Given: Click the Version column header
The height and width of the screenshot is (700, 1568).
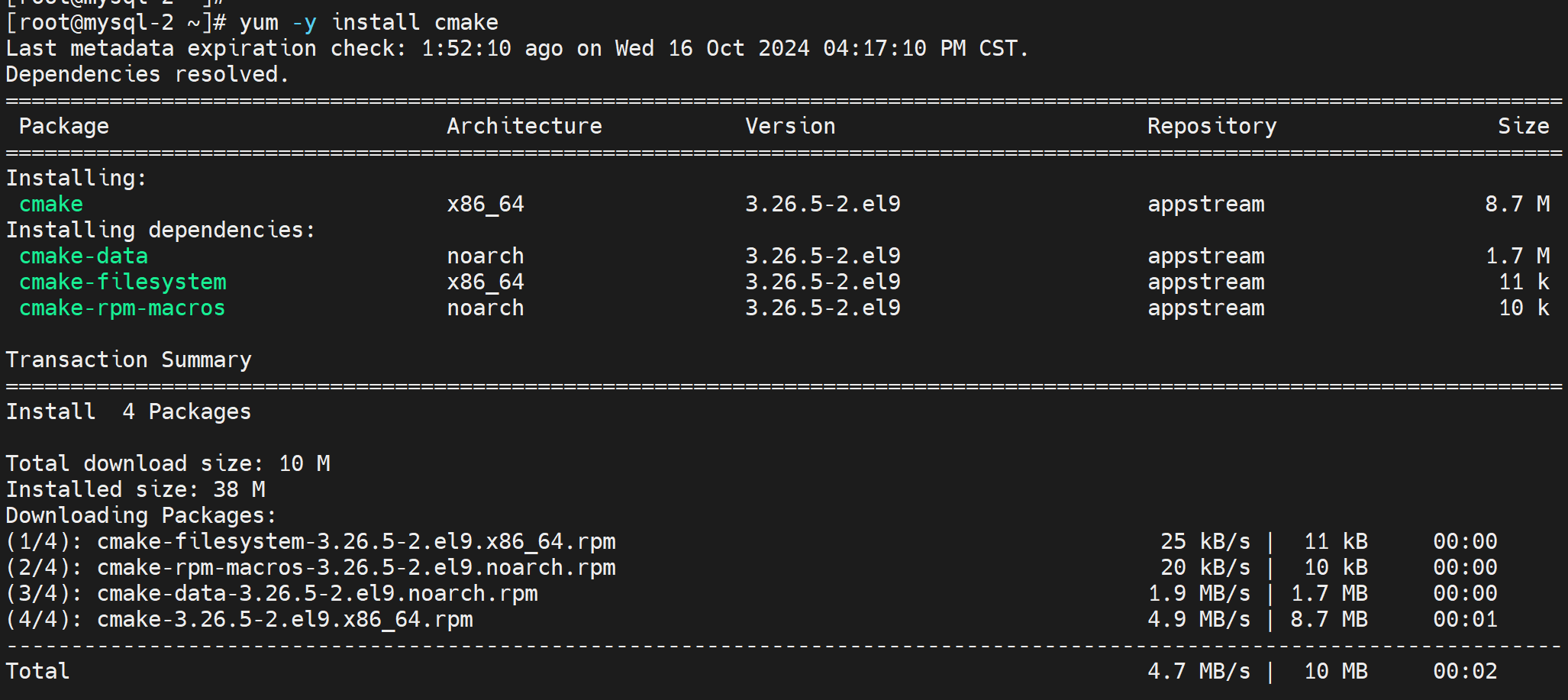Looking at the screenshot, I should coord(789,127).
